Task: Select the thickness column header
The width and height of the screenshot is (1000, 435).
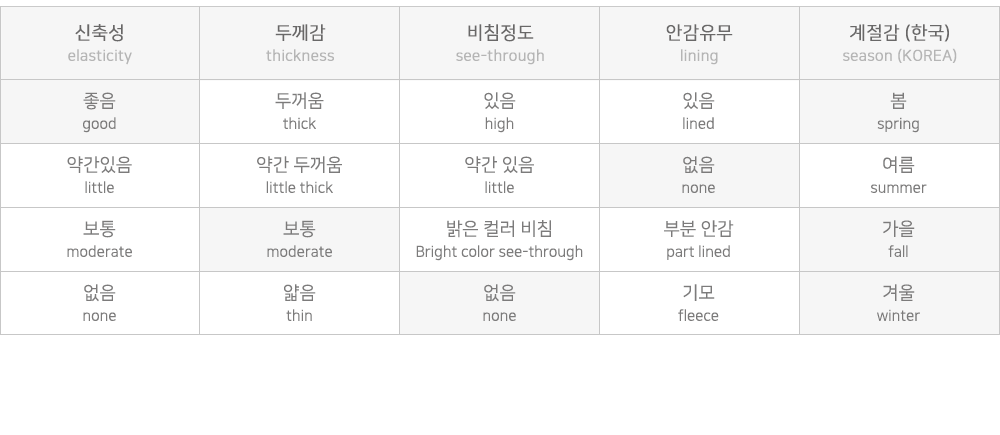Action: click(300, 43)
